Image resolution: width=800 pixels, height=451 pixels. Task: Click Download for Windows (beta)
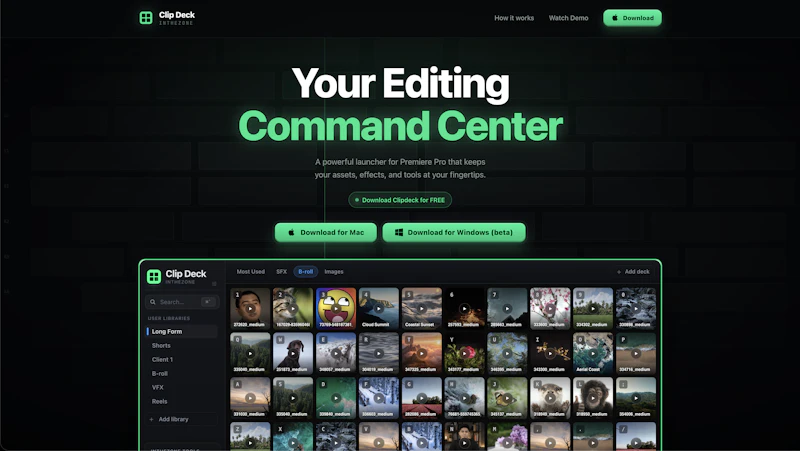[x=454, y=232]
